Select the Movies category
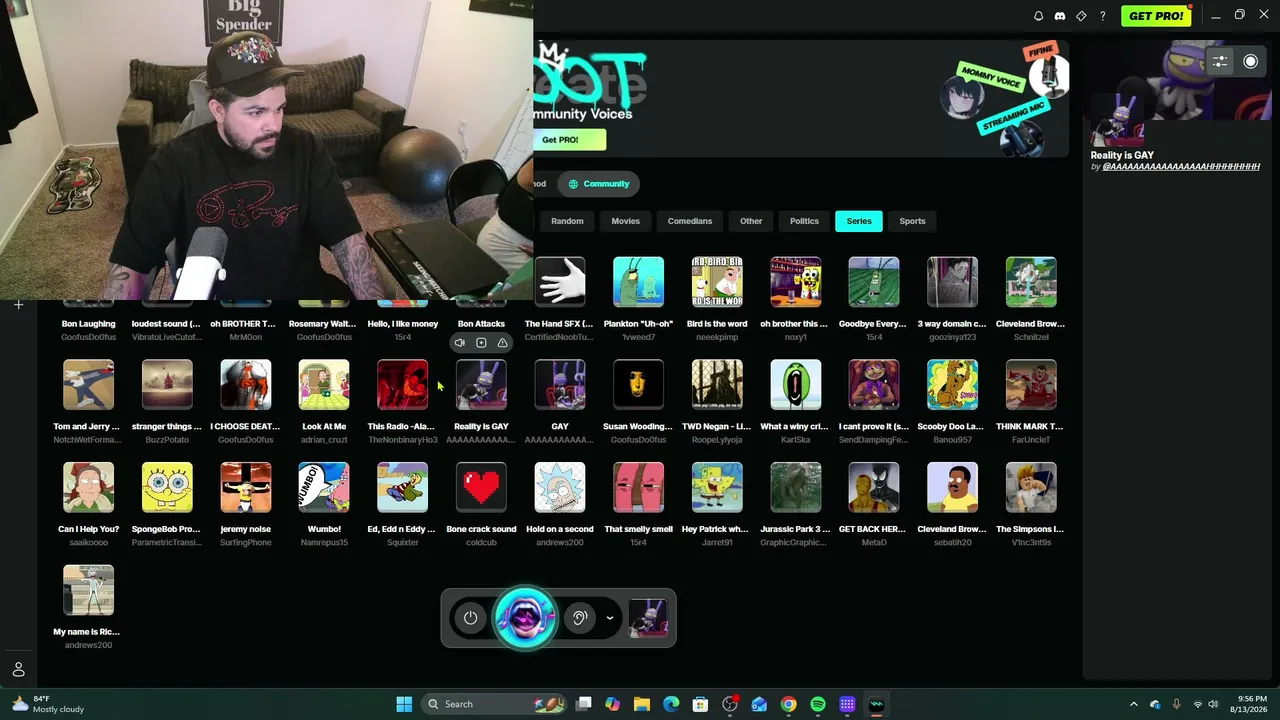Viewport: 1280px width, 720px height. 626,221
